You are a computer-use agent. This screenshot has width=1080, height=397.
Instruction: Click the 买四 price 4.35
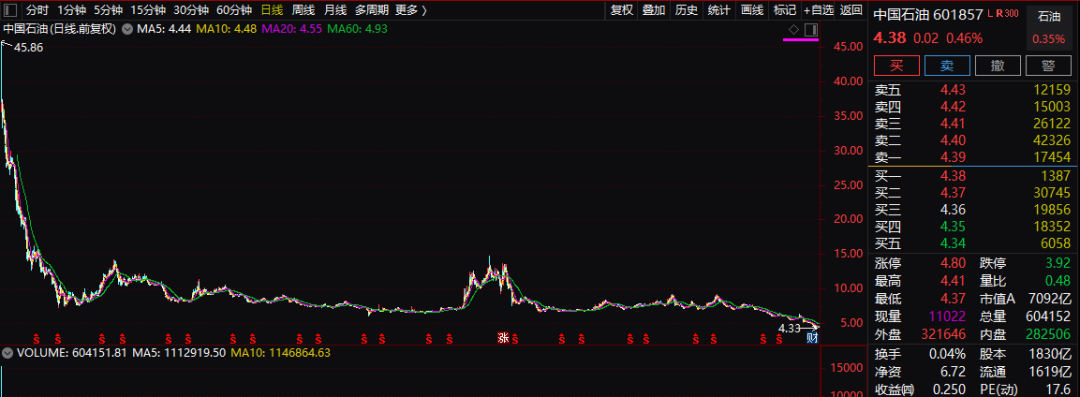[954, 227]
